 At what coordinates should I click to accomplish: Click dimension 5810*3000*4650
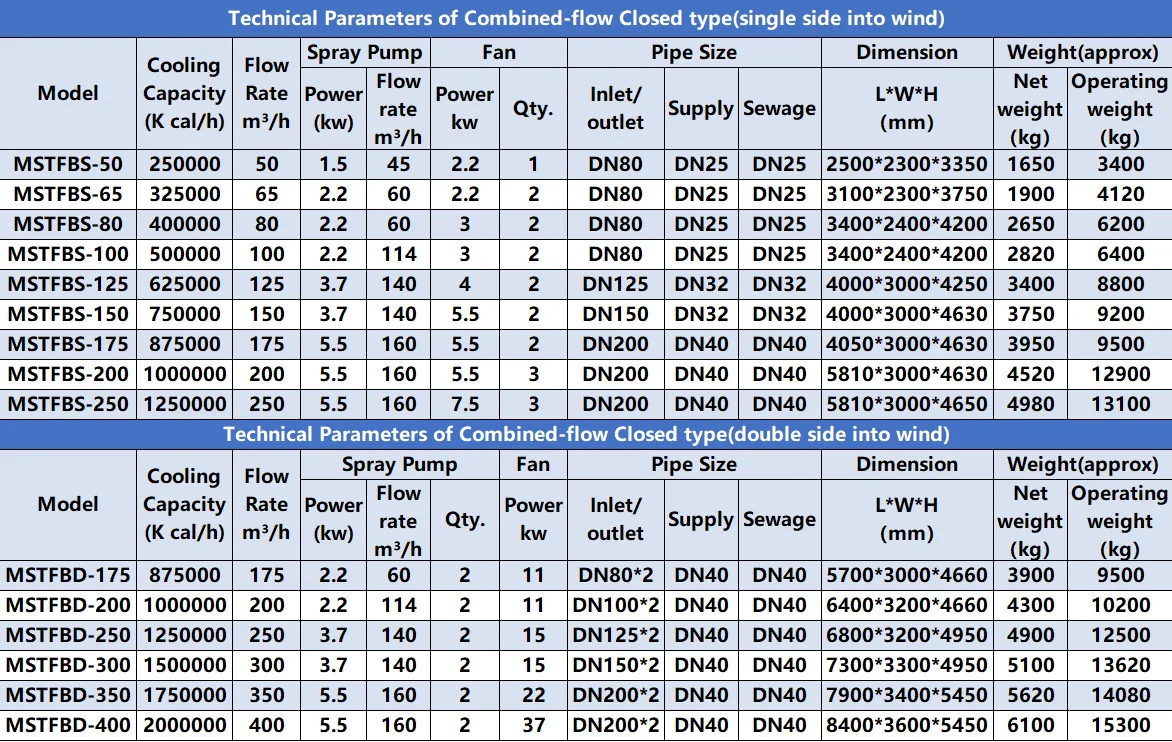coord(907,404)
